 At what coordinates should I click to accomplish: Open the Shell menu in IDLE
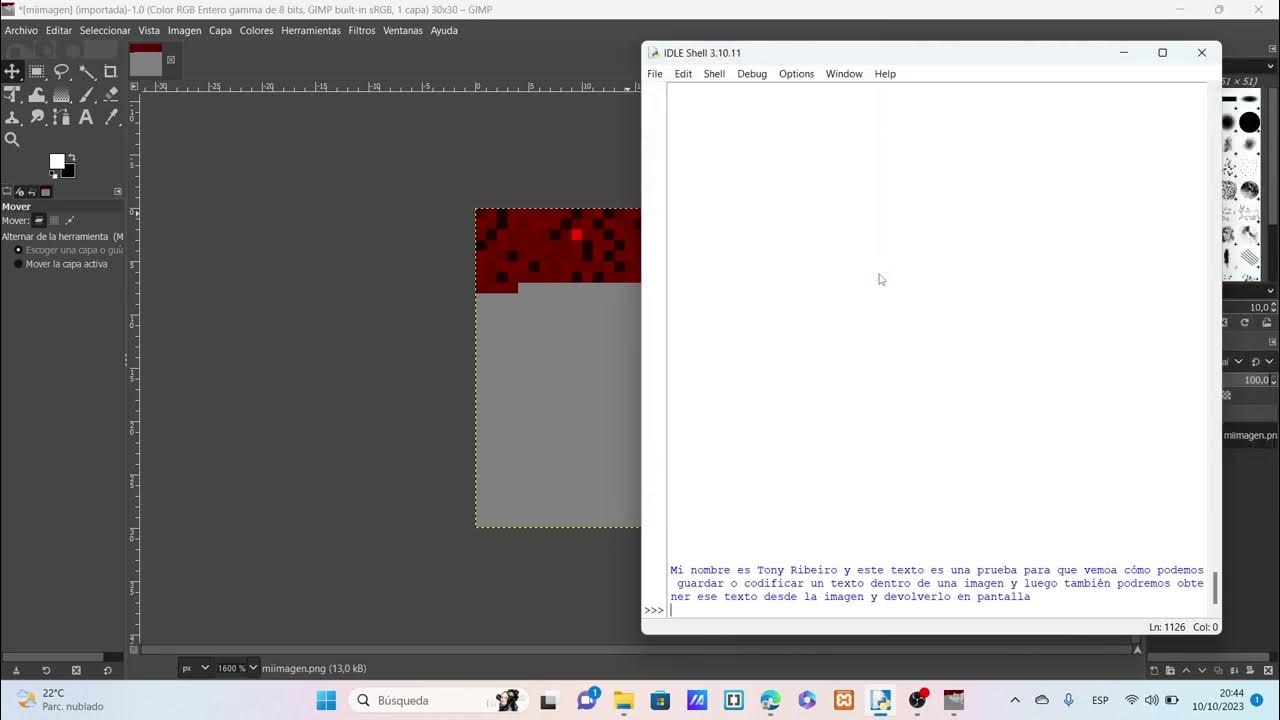point(714,74)
